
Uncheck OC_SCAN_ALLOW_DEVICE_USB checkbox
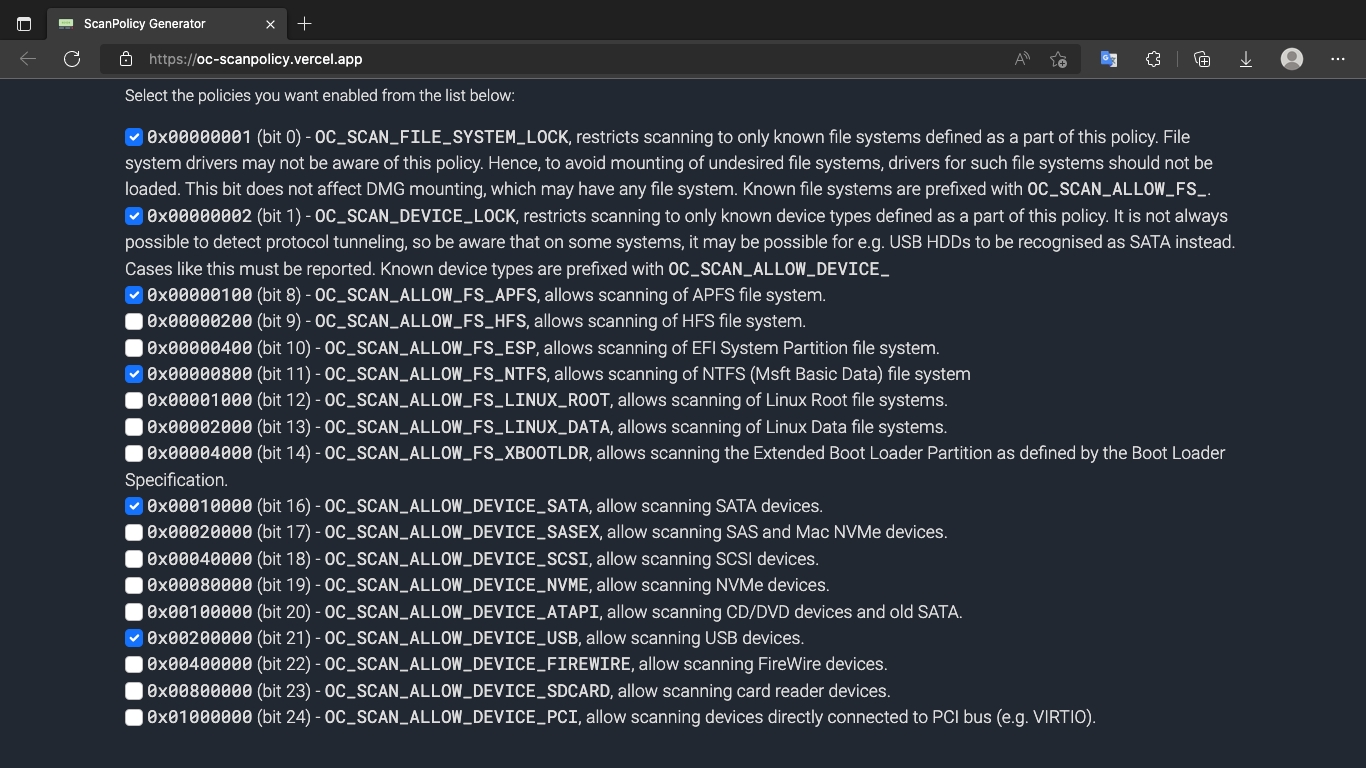pos(134,638)
